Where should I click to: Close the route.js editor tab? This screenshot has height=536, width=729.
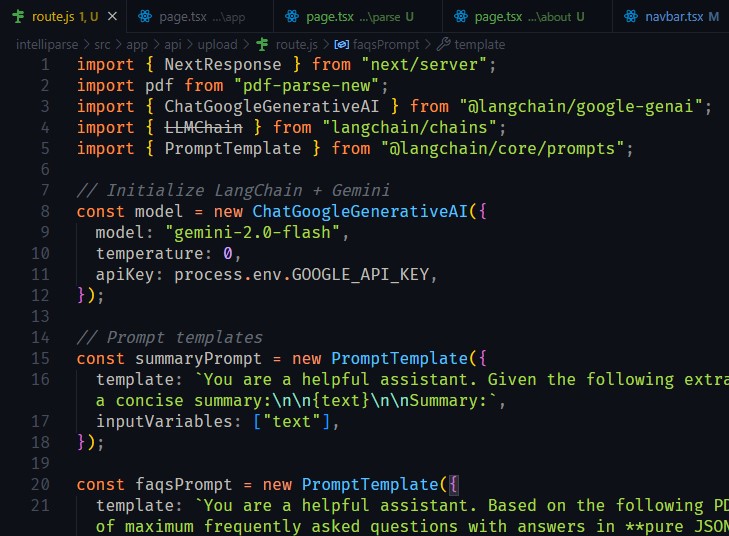pos(111,17)
